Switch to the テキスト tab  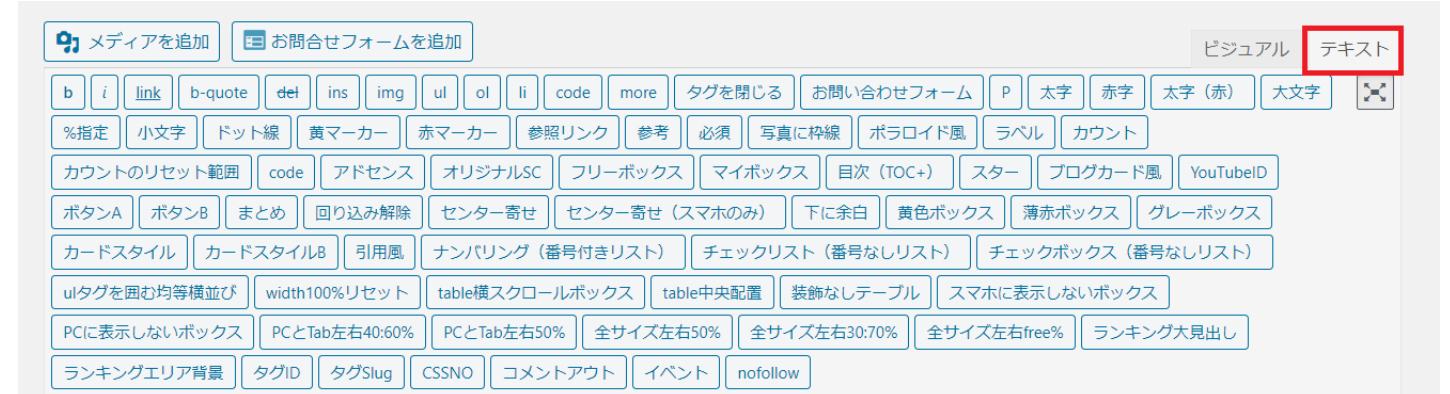[x=1354, y=49]
